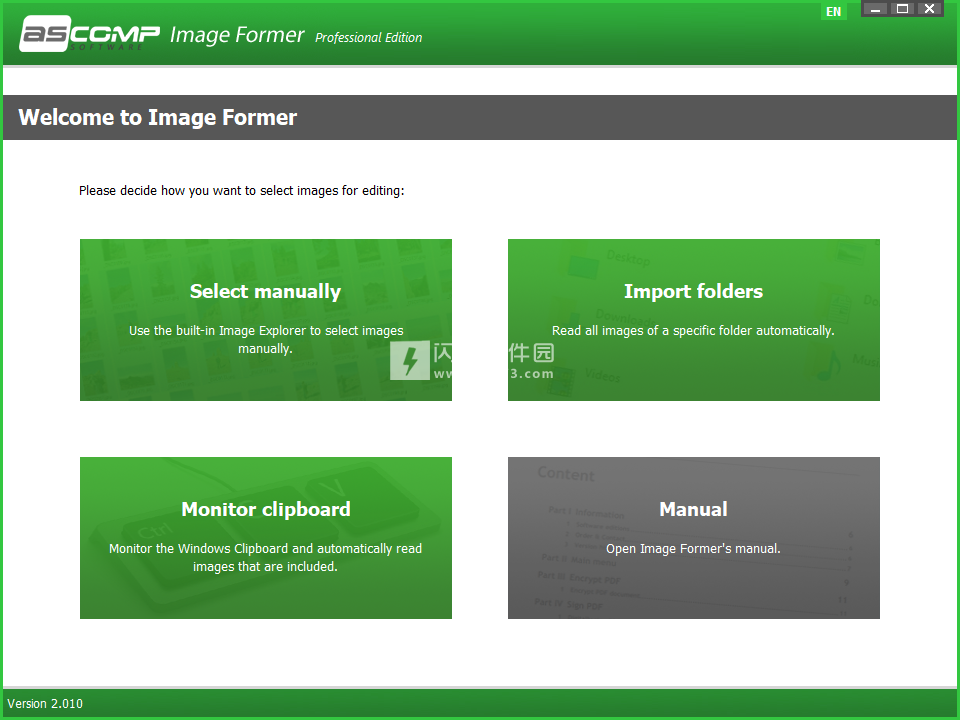
Task: Choose the Import folders option
Action: [694, 320]
